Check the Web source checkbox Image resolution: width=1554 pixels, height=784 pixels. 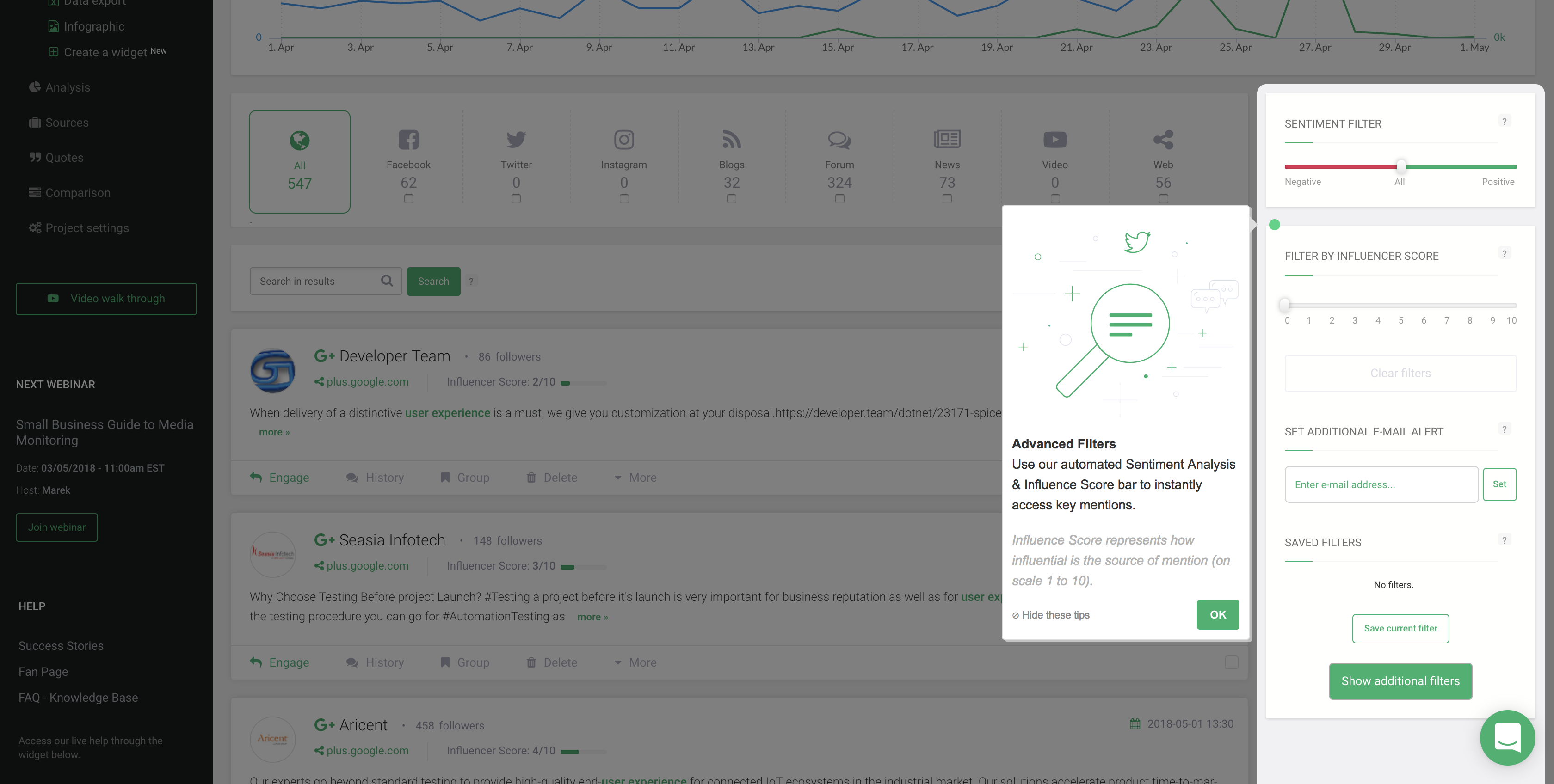[1163, 198]
